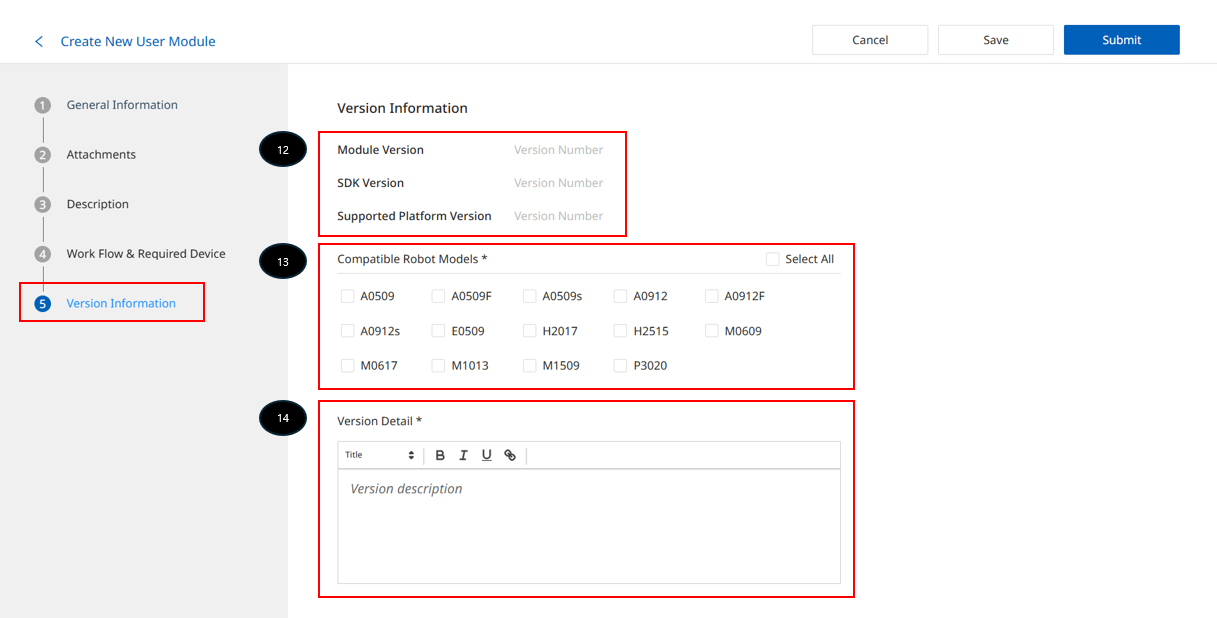Image resolution: width=1217 pixels, height=618 pixels.
Task: Click inside the Version description text area
Action: pyautogui.click(x=588, y=526)
